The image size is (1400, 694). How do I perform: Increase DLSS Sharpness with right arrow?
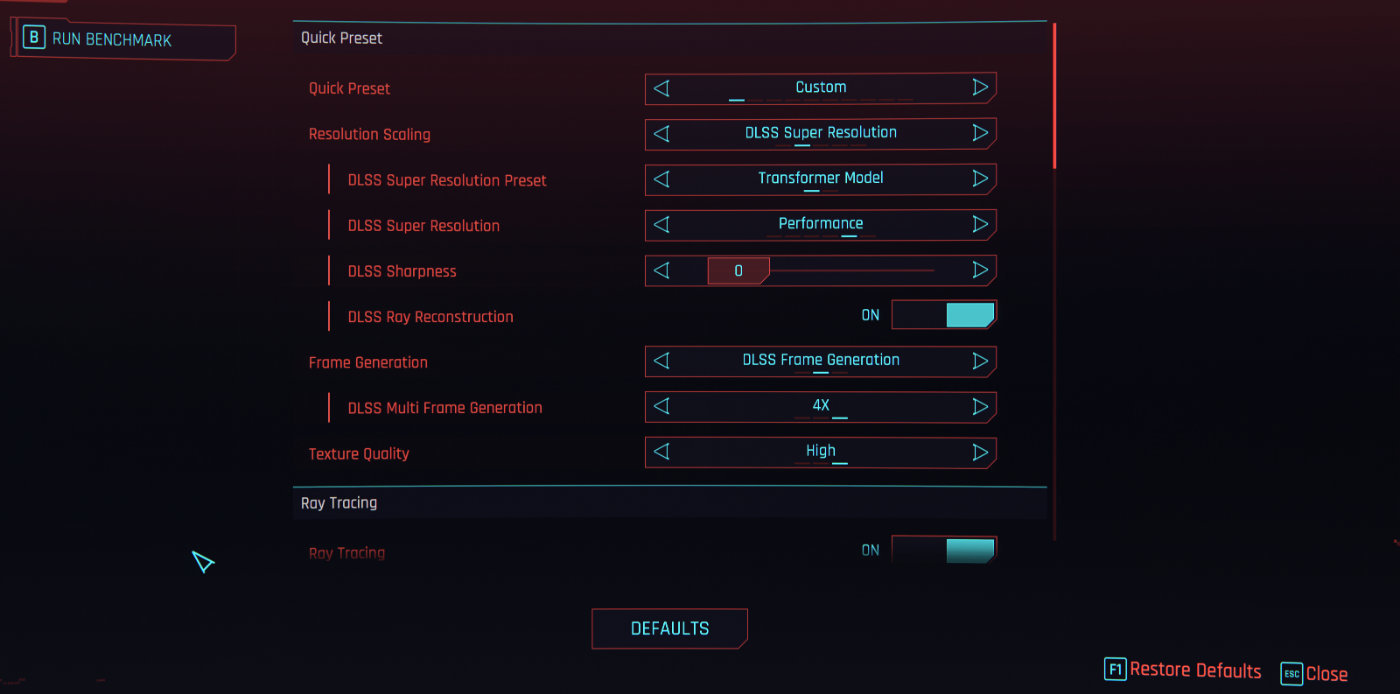coord(980,270)
